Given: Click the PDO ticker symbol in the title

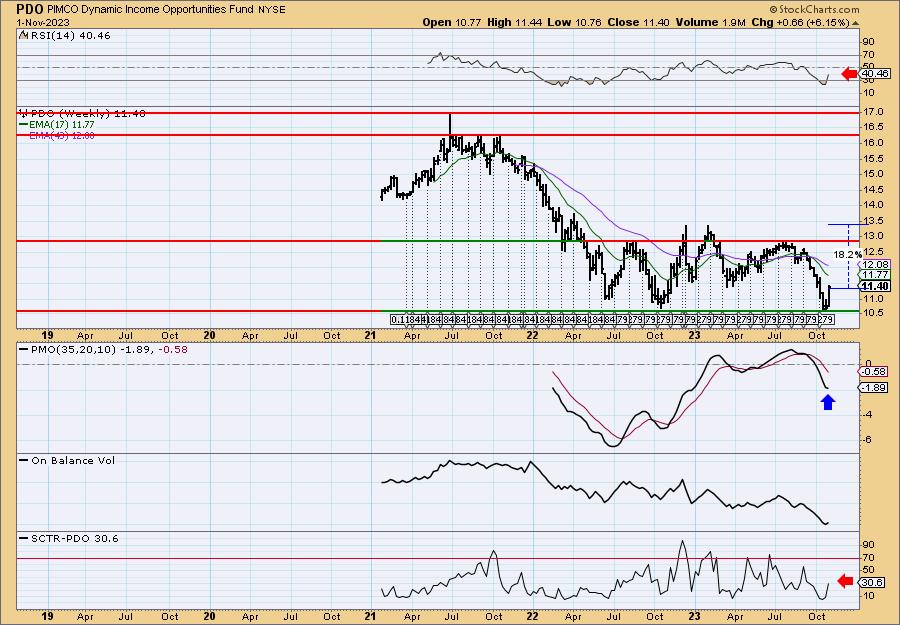Looking at the screenshot, I should (30, 9).
